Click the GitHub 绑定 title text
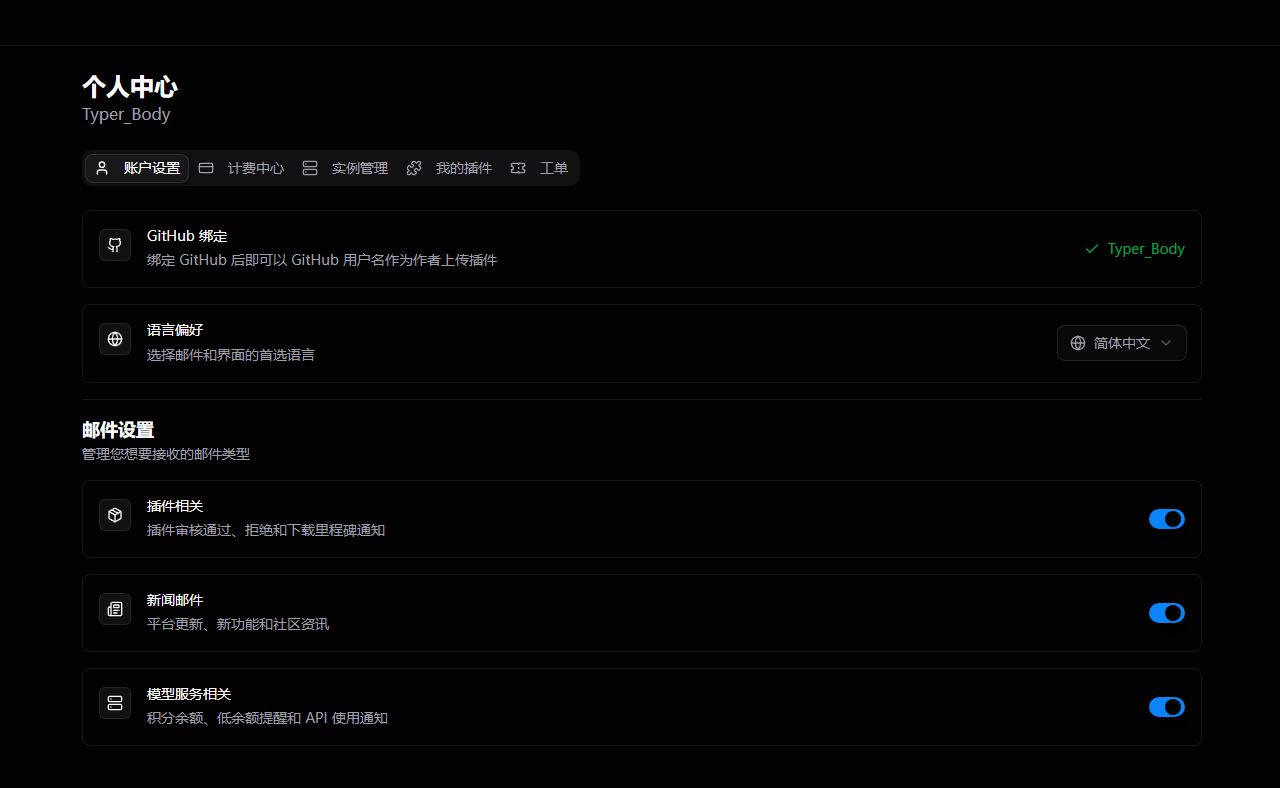This screenshot has height=788, width=1280. (x=187, y=236)
